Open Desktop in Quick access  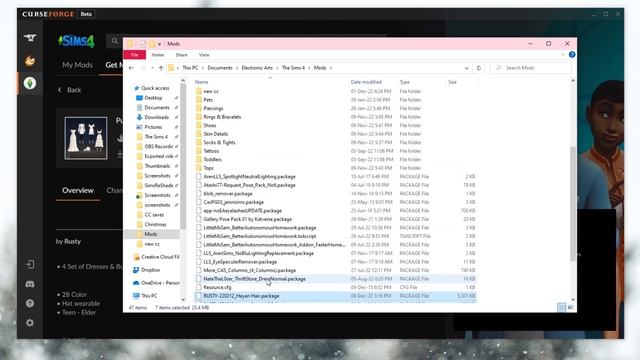pyautogui.click(x=149, y=98)
